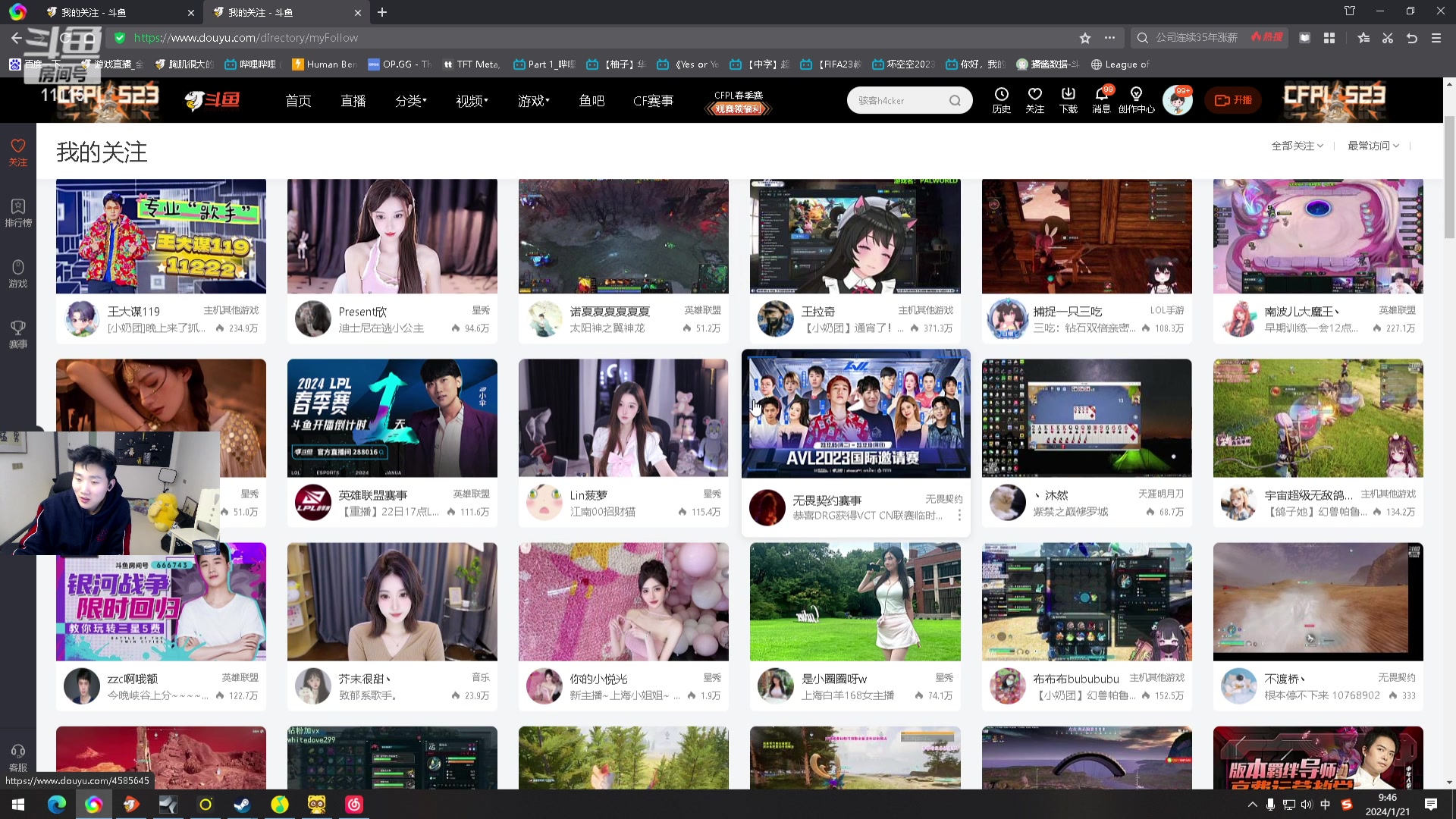Image resolution: width=1456 pixels, height=819 pixels.
Task: Open the 消息 notification bell
Action: 1102,100
